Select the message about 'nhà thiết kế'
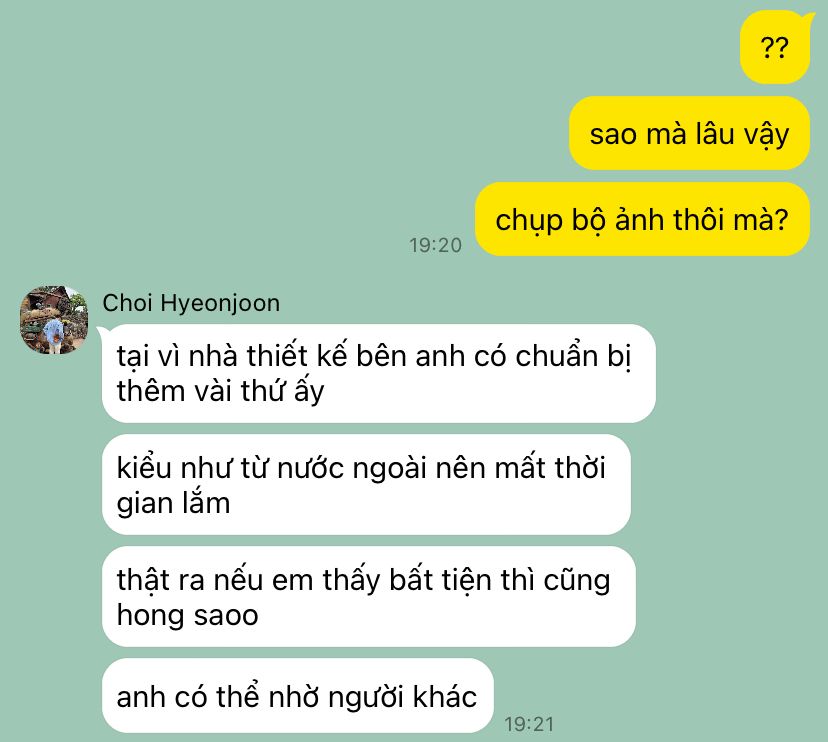828x742 pixels. click(x=379, y=373)
